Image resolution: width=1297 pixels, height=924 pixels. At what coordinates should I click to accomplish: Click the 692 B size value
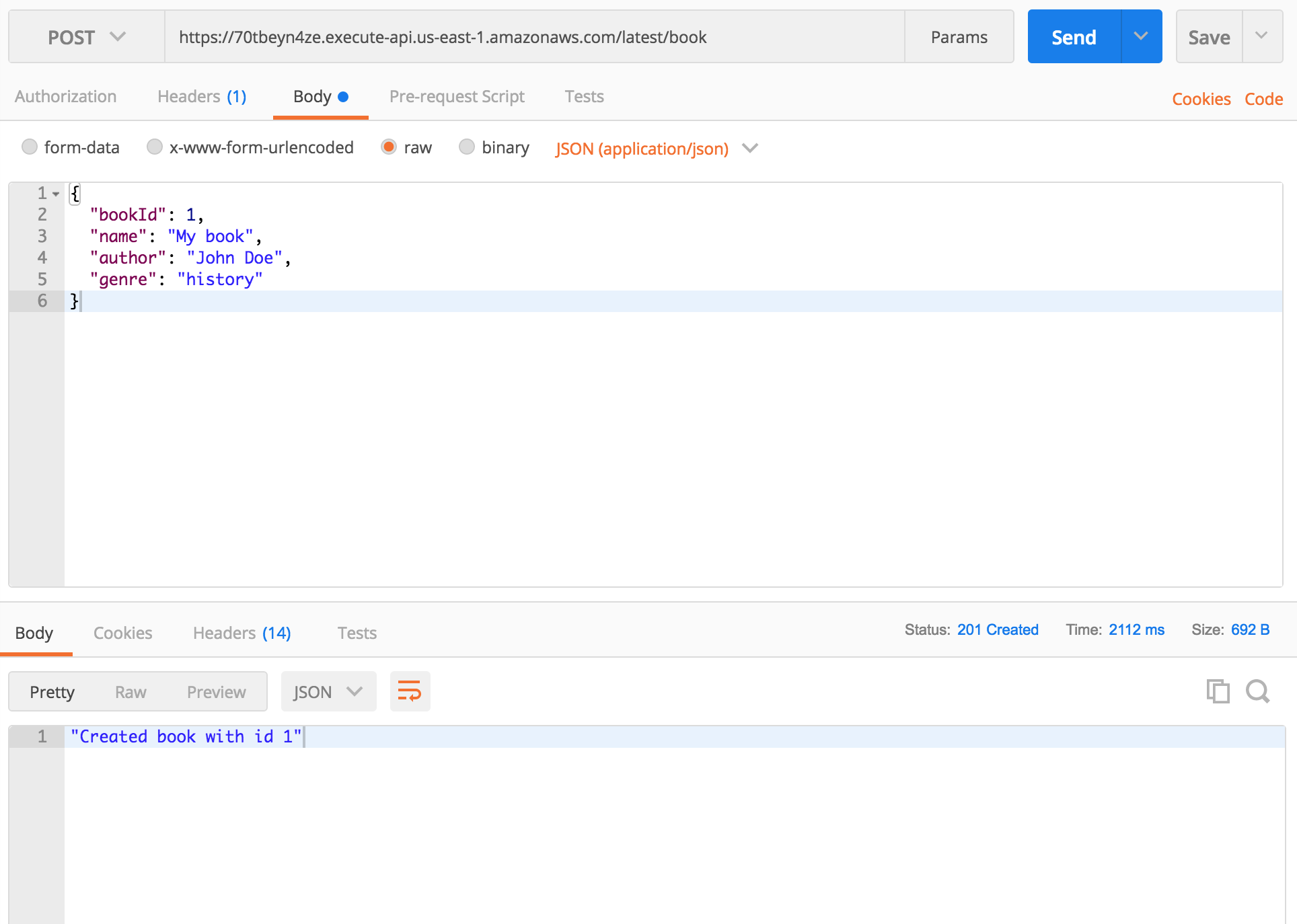[x=1250, y=629]
